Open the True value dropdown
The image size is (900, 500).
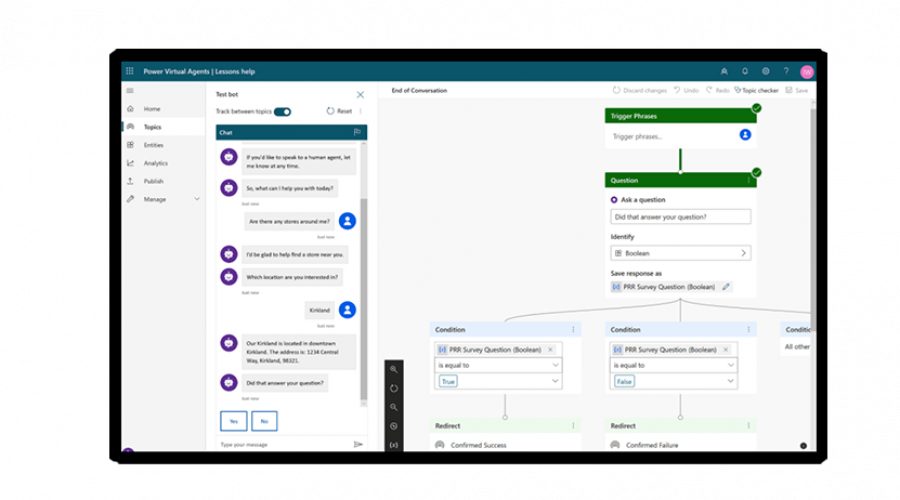[x=556, y=381]
